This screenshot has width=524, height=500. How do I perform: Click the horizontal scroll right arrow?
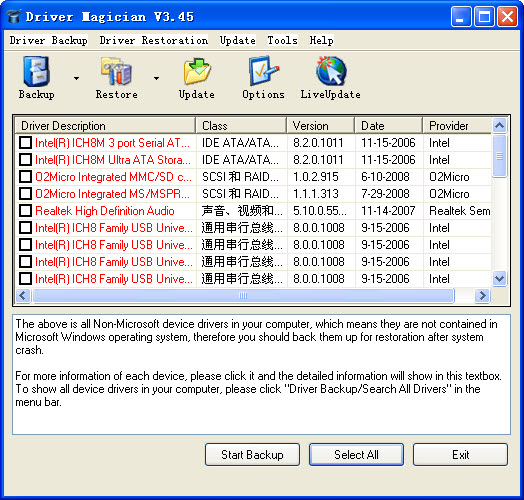point(482,295)
